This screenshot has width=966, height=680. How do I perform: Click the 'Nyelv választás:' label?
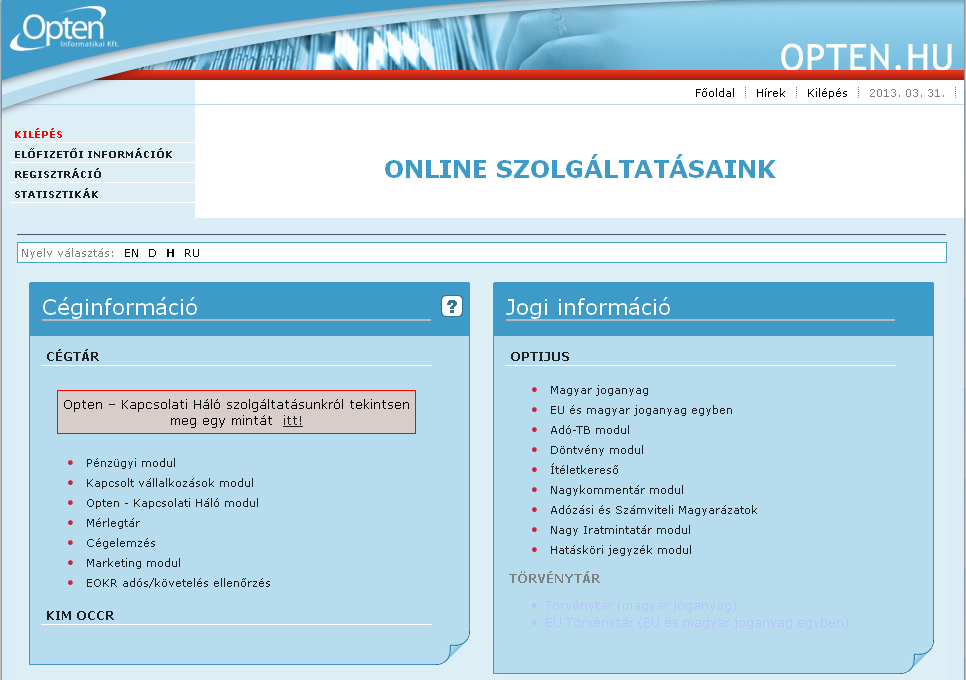[x=68, y=253]
